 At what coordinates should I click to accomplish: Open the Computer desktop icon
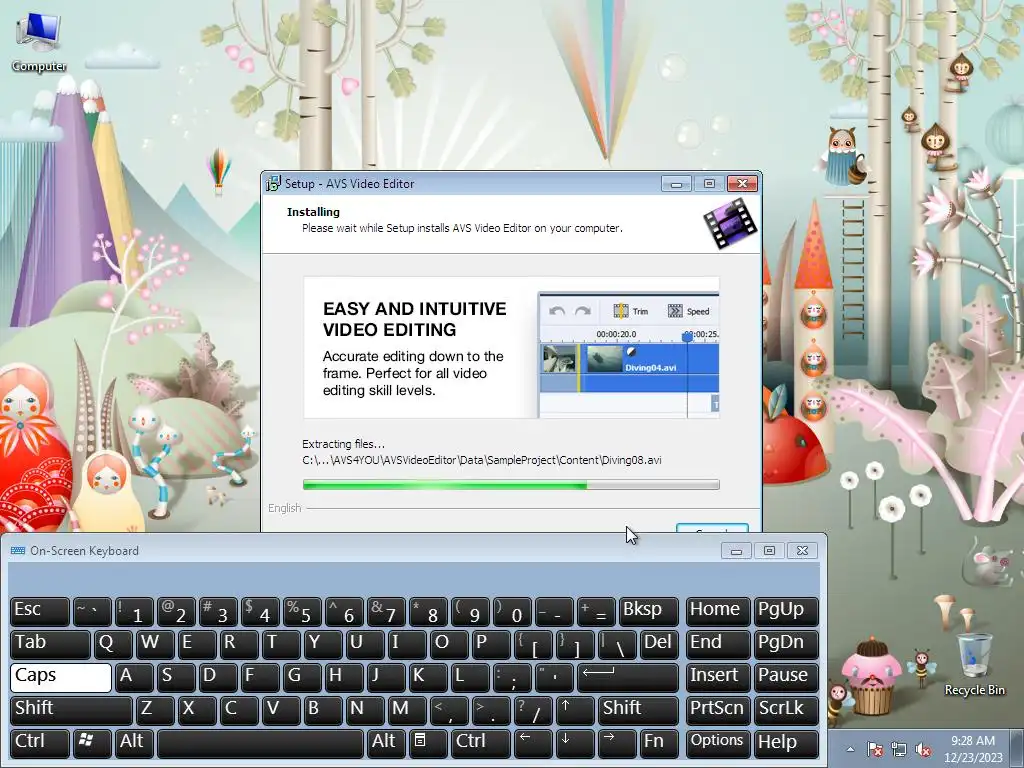(x=39, y=42)
